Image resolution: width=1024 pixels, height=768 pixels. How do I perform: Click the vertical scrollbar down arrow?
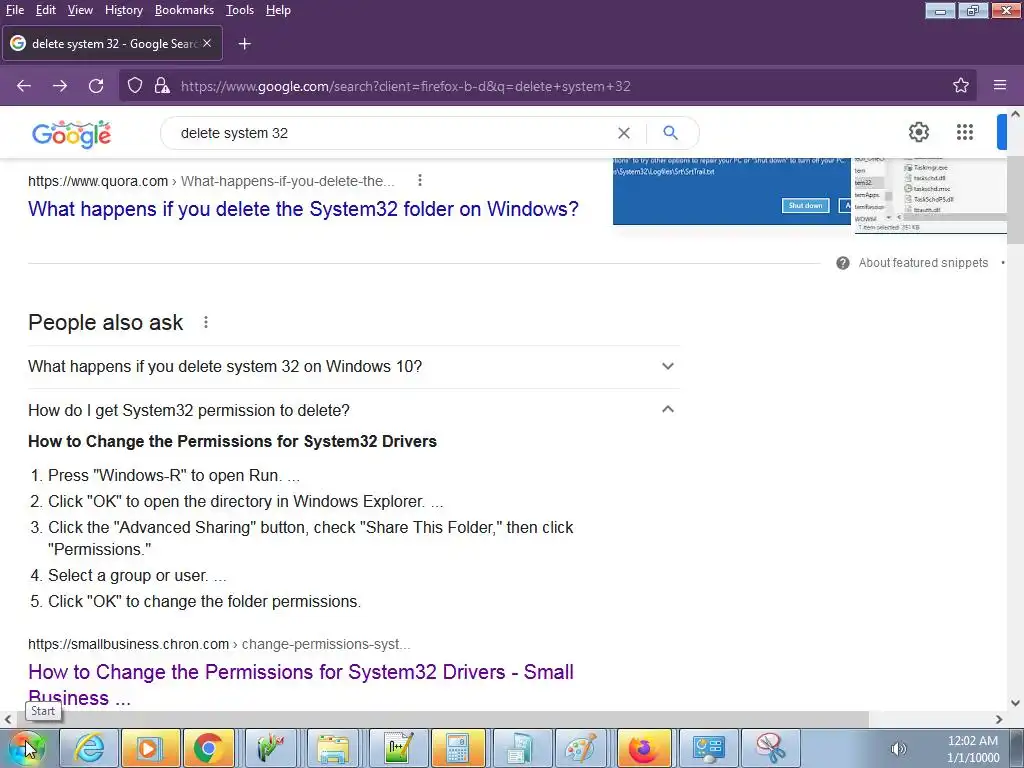tap(1015, 703)
